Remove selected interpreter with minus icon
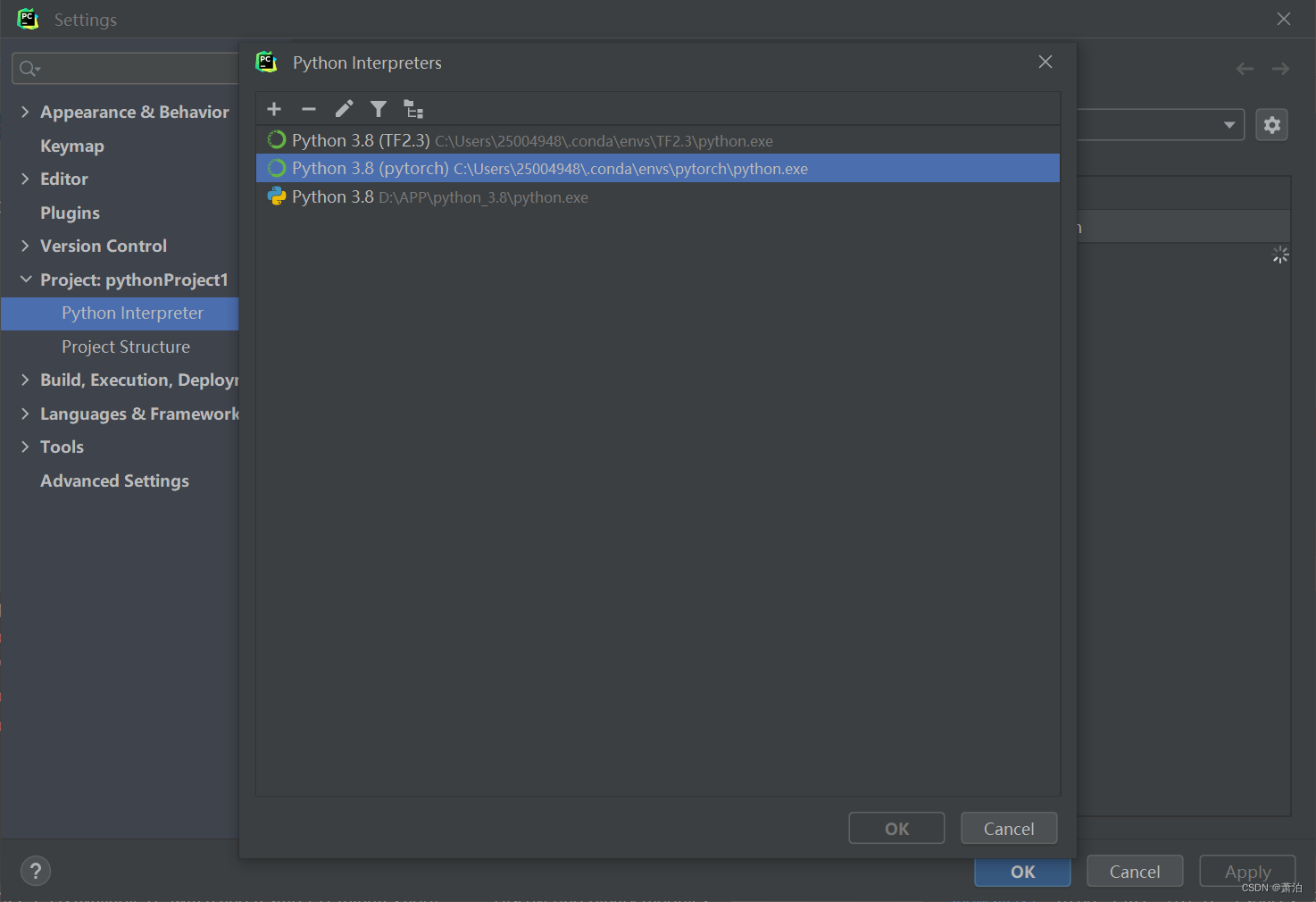This screenshot has height=902, width=1316. click(309, 109)
